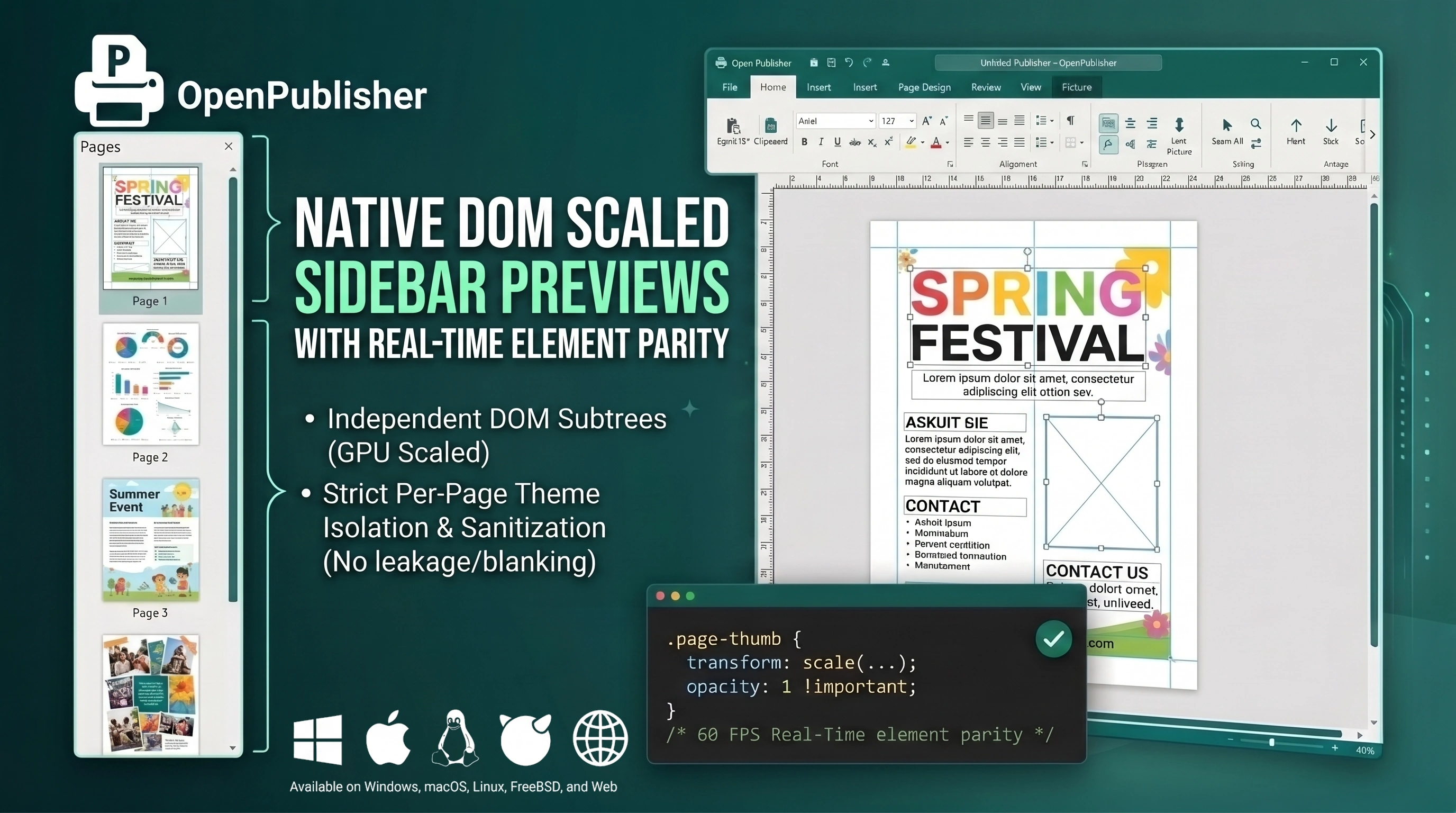Image resolution: width=1456 pixels, height=813 pixels.
Task: Open the View tab
Action: [1031, 87]
